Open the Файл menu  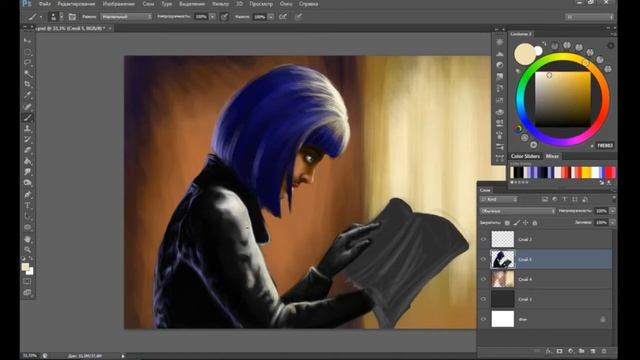45,4
